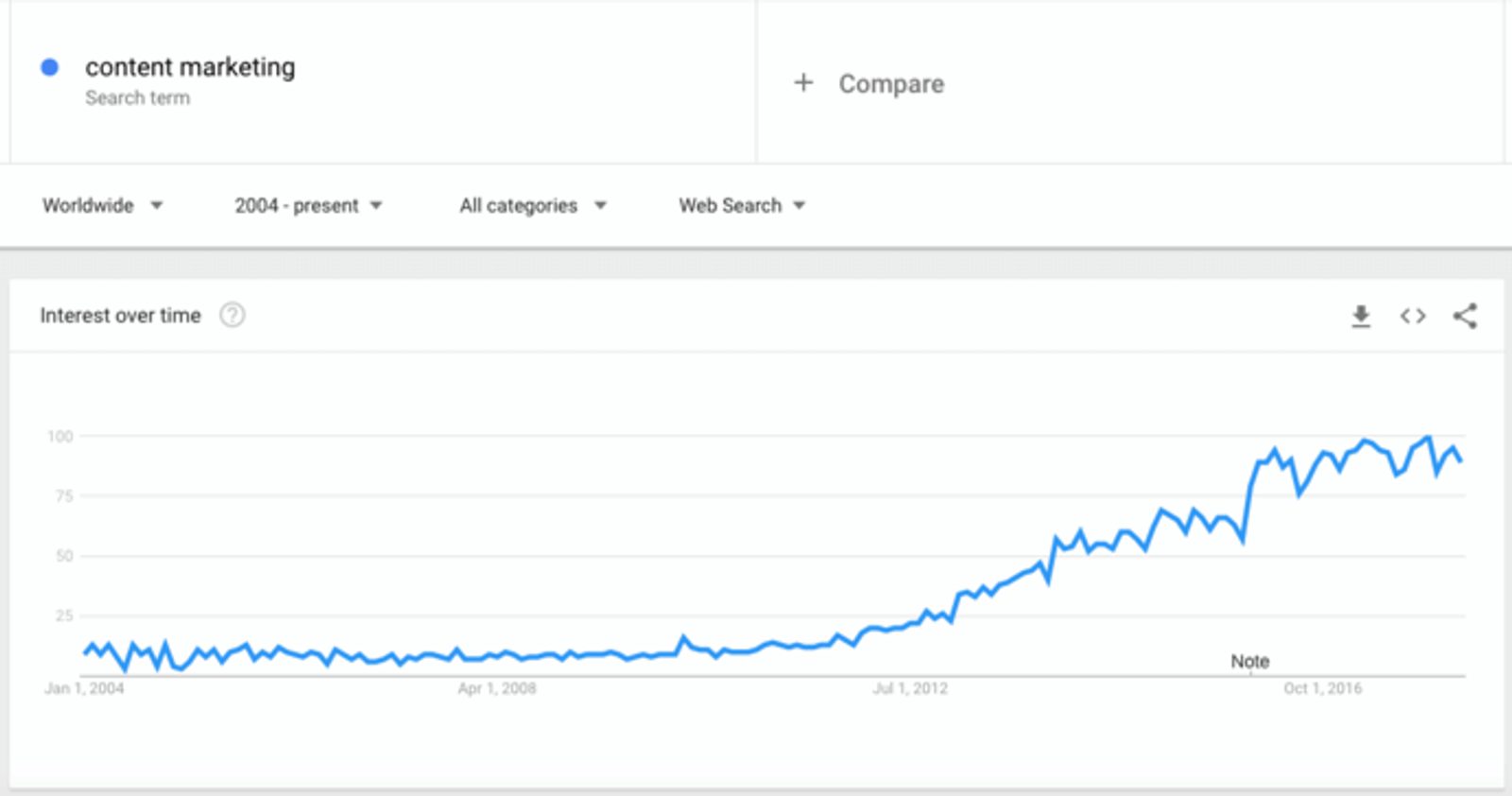
Task: Click the Jan 1, 2004 axis label
Action: (86, 689)
